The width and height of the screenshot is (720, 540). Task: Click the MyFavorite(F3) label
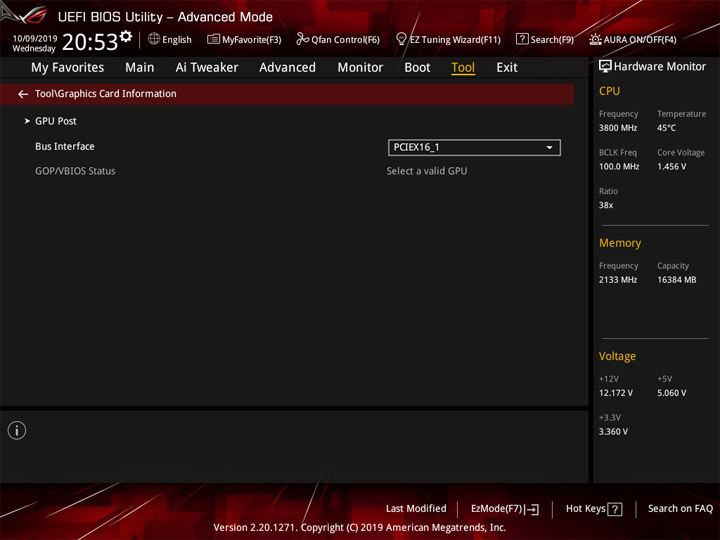tap(252, 40)
